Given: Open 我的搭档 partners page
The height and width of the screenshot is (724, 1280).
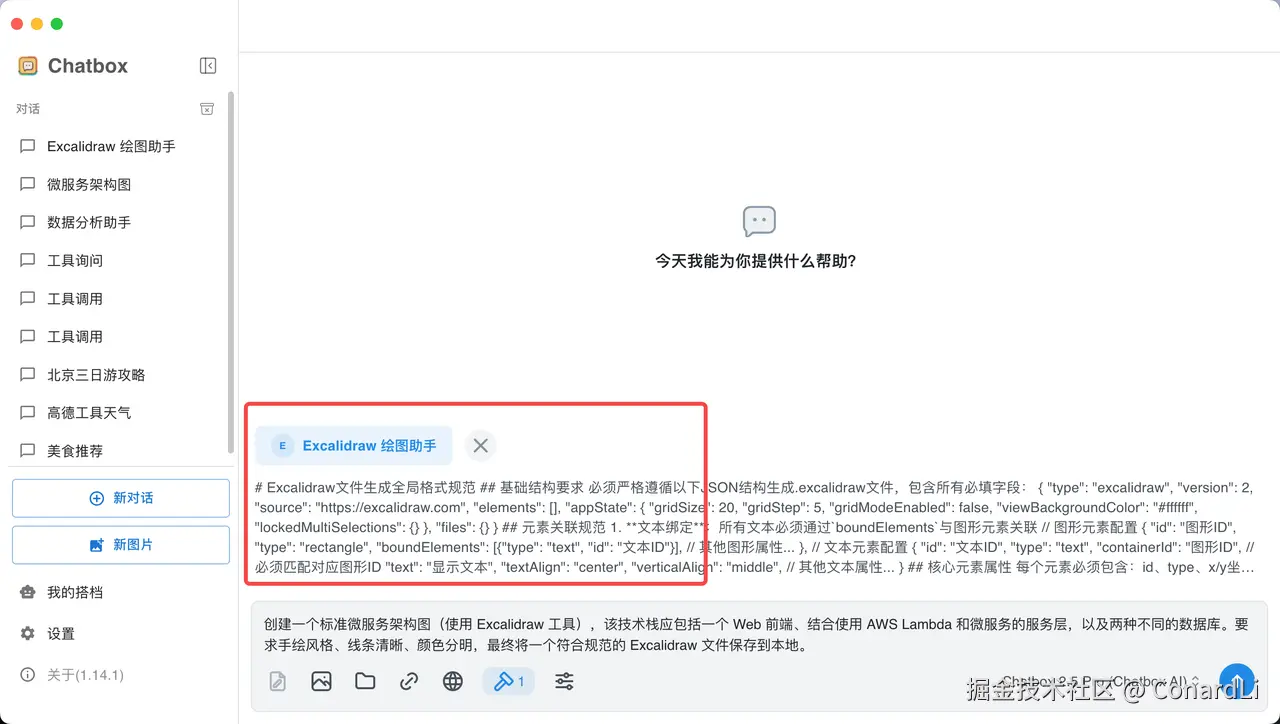Looking at the screenshot, I should point(119,592).
